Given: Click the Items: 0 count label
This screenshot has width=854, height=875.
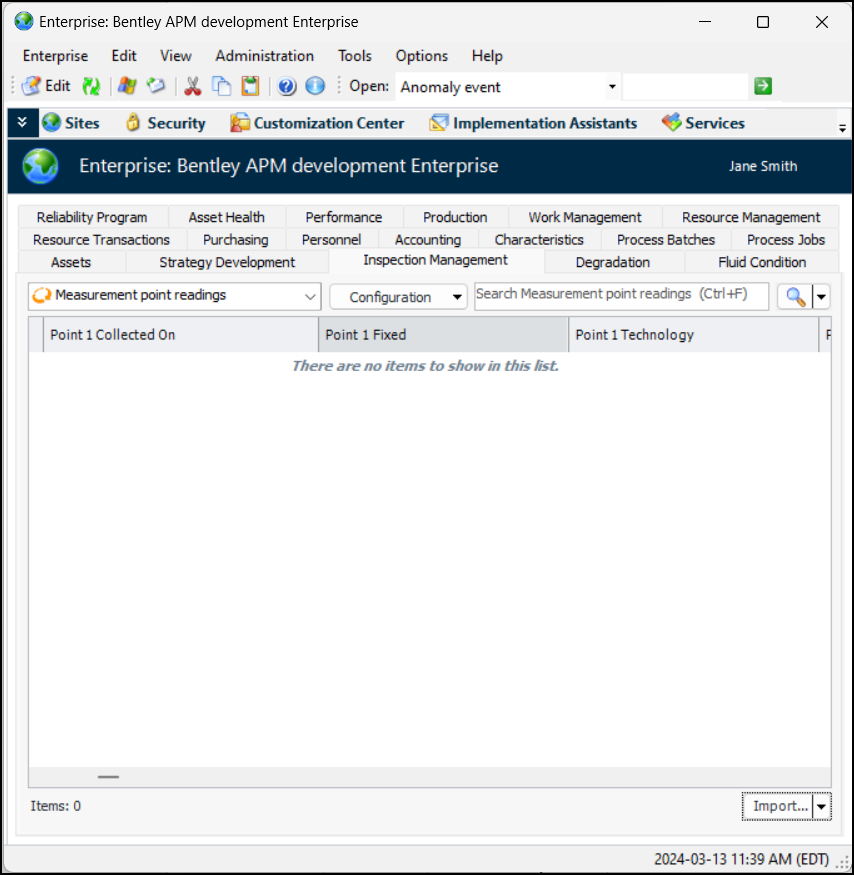Looking at the screenshot, I should point(55,806).
